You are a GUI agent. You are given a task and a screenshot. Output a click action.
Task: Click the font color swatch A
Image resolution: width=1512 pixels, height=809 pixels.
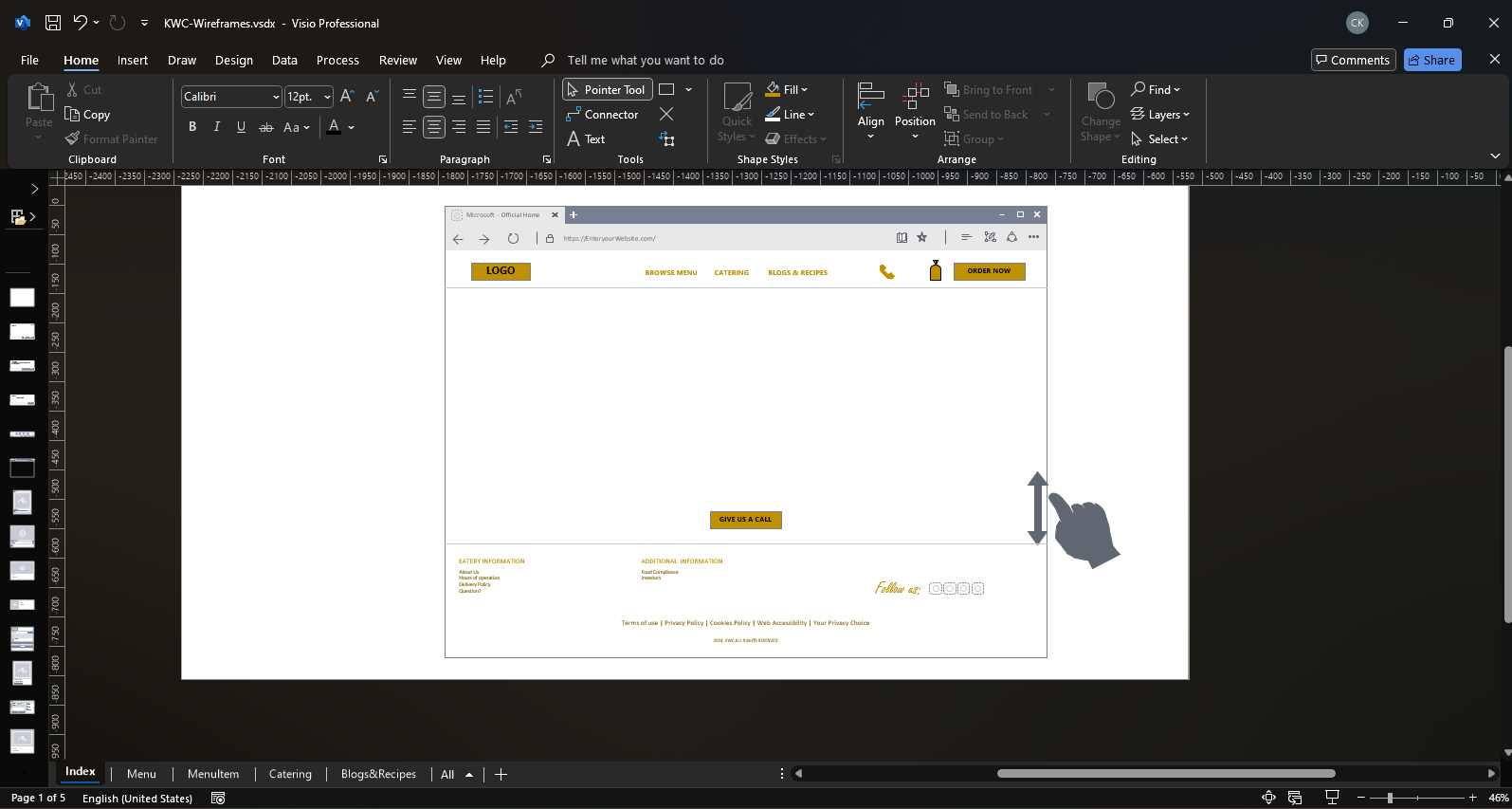(334, 126)
